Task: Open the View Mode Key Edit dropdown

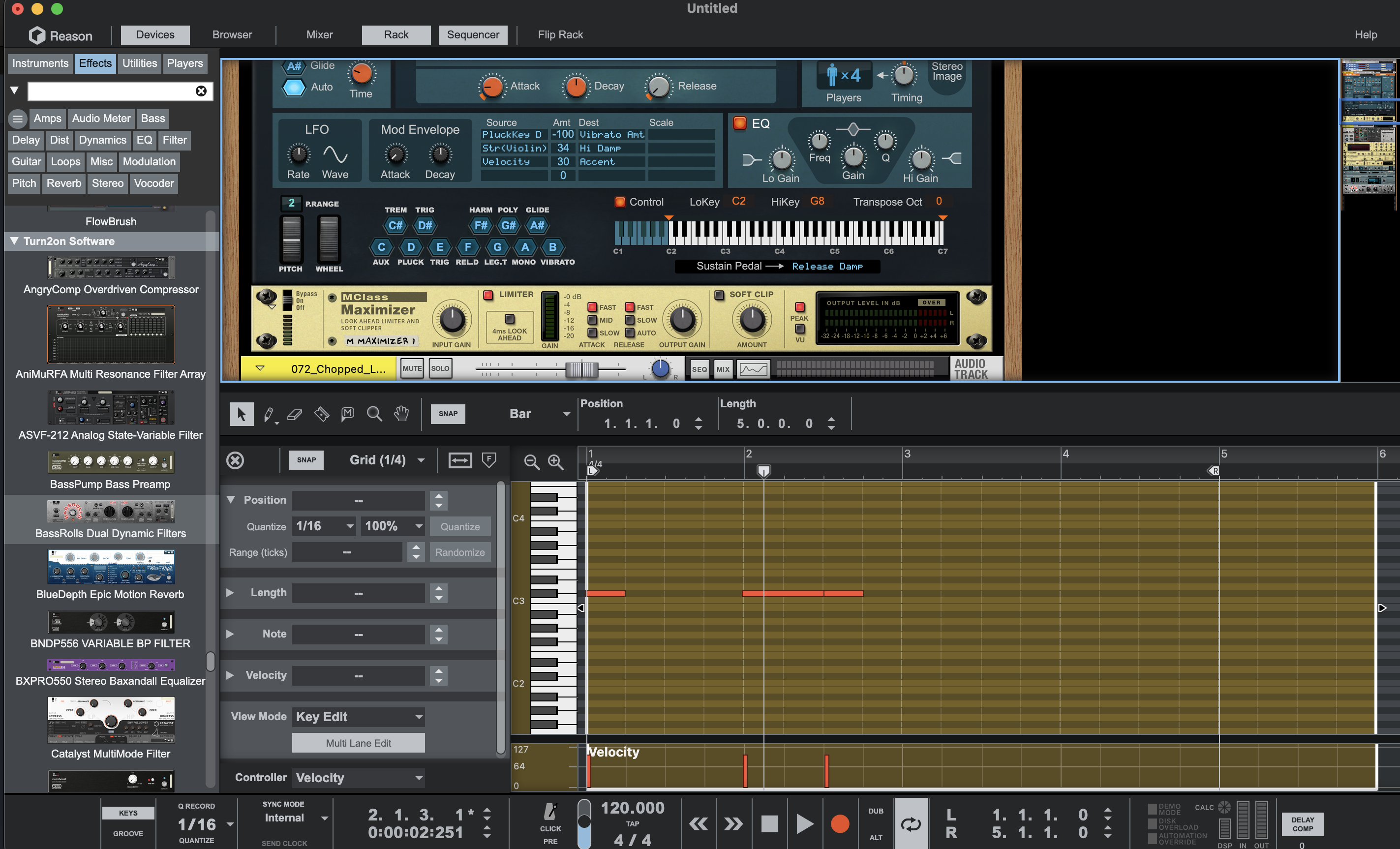Action: (358, 717)
